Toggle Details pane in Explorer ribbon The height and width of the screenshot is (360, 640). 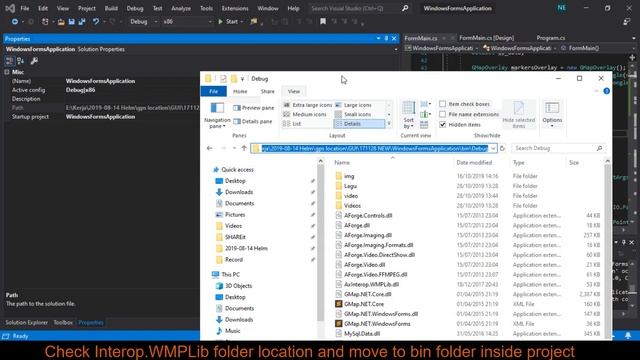point(253,121)
